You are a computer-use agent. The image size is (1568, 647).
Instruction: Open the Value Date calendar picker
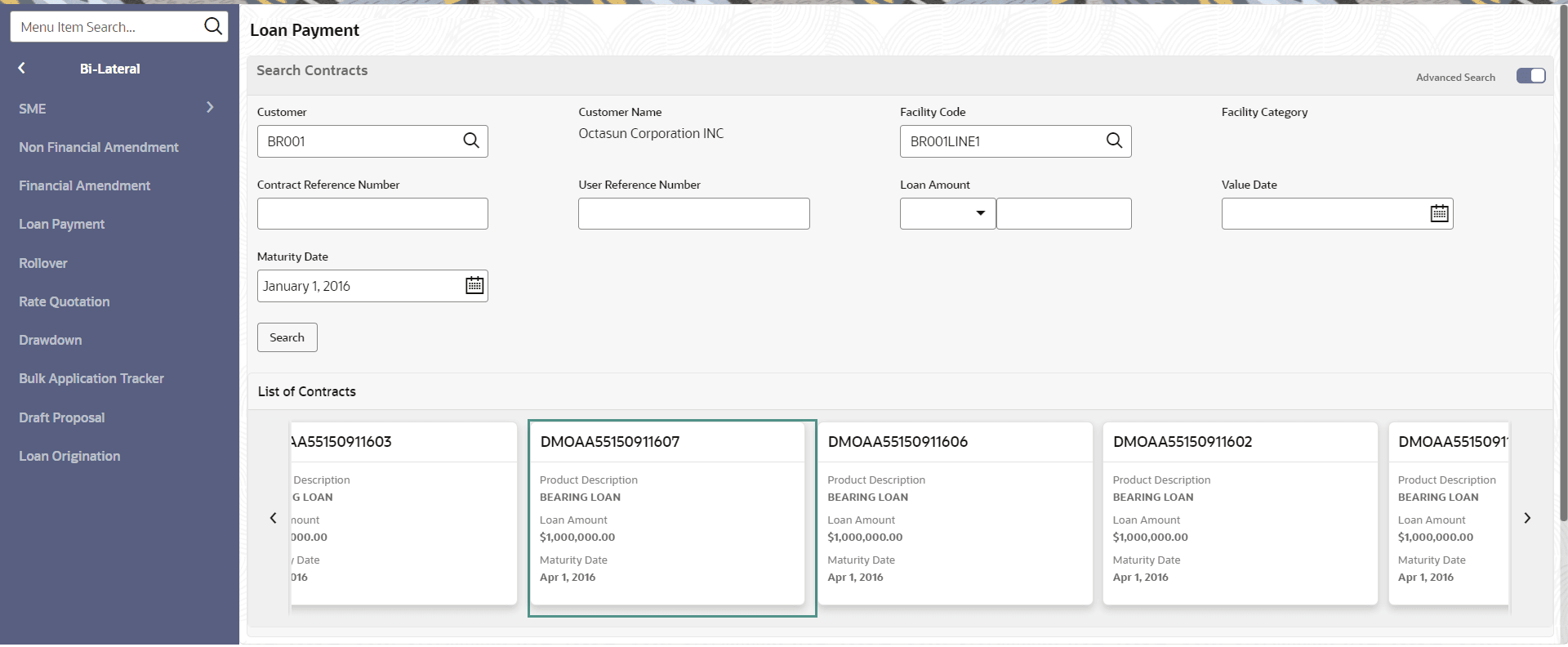click(1439, 213)
